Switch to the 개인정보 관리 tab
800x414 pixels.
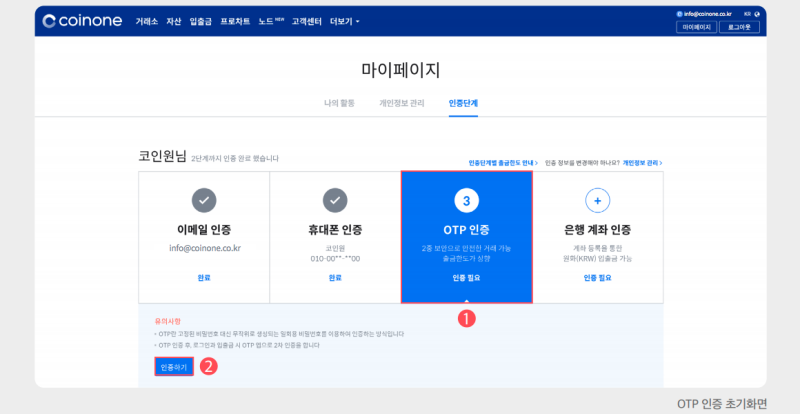402,103
